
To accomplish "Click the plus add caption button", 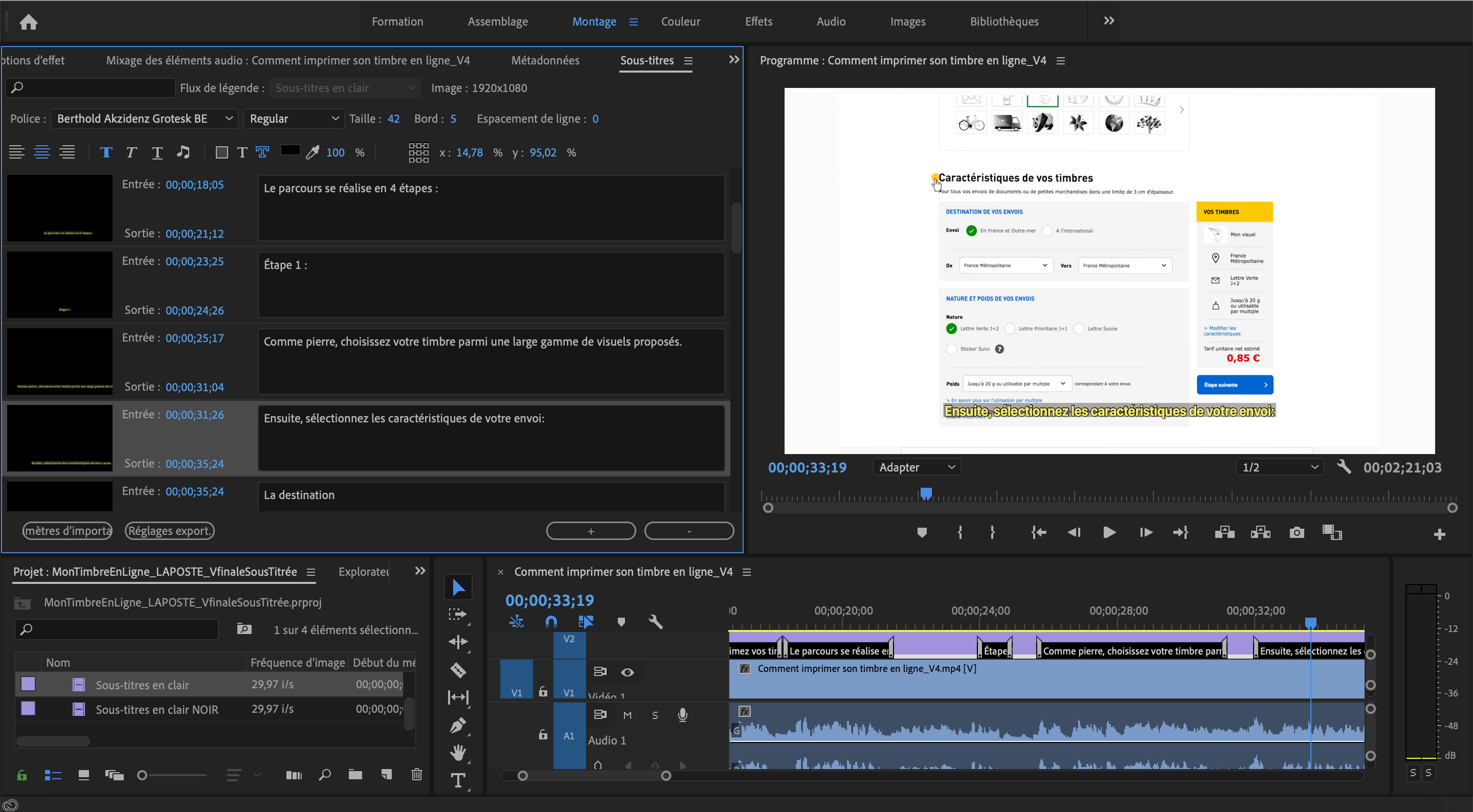I will click(591, 531).
